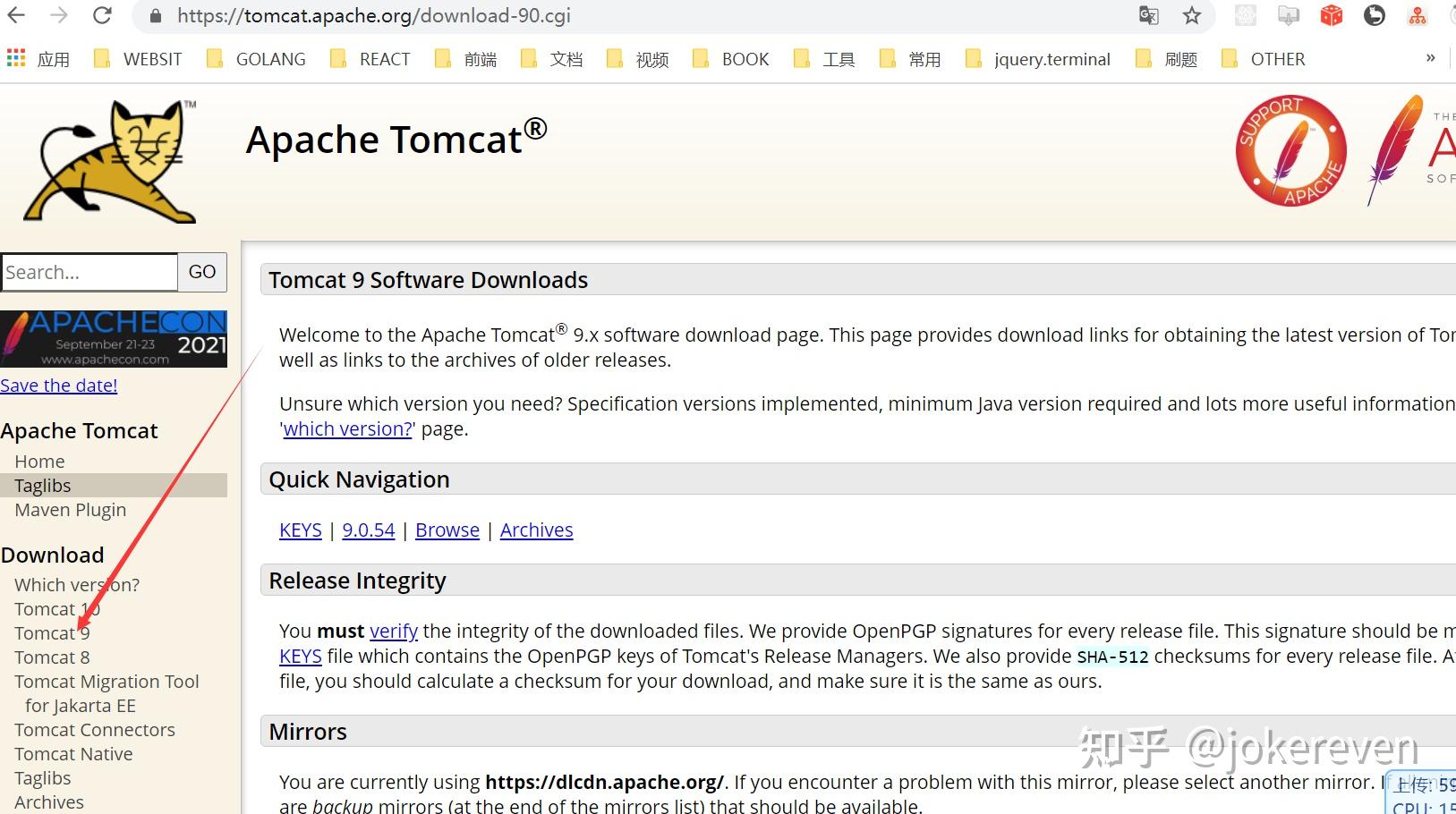
Task: Click the dark cat extension icon
Action: [x=1374, y=15]
